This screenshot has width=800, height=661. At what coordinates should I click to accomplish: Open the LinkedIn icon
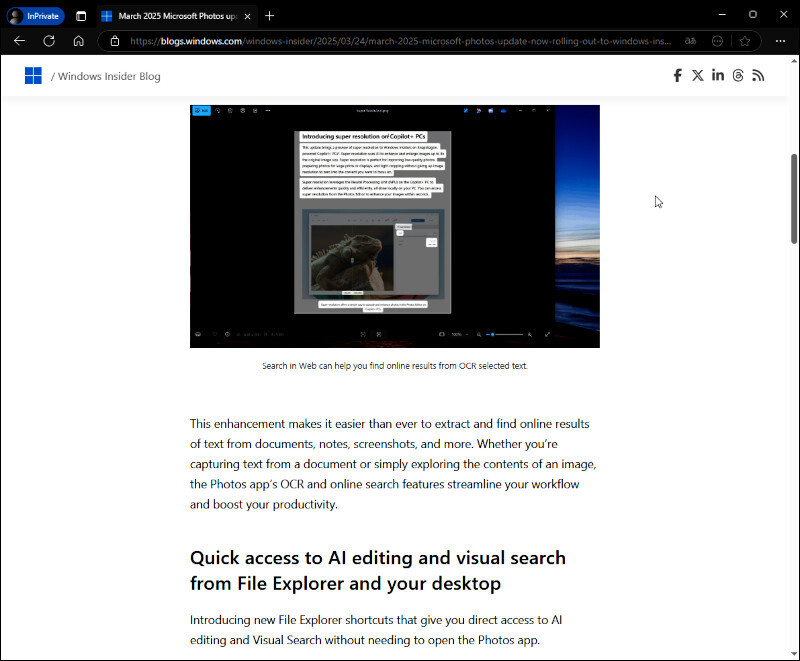coord(718,75)
